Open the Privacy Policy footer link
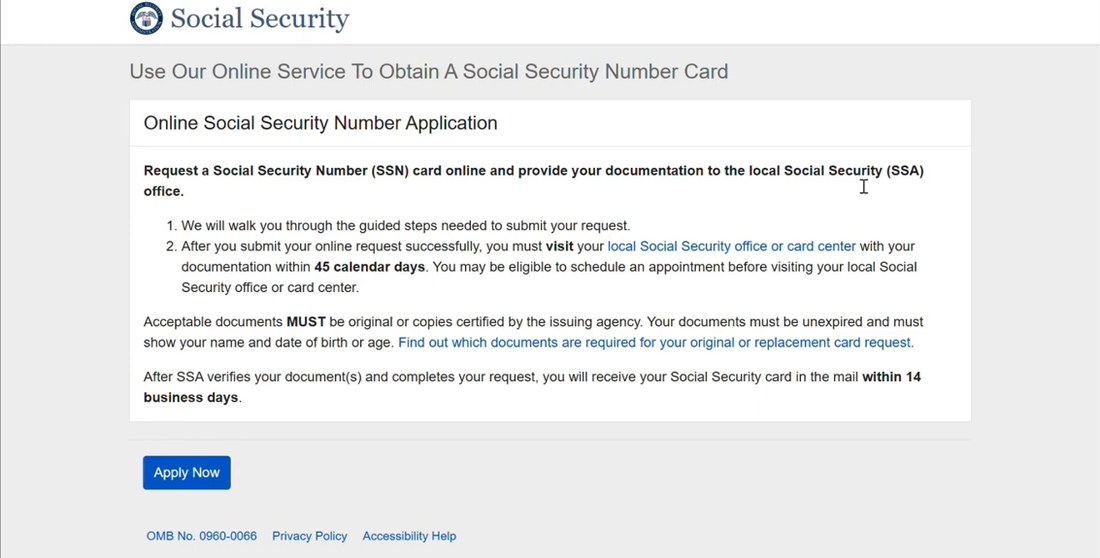1100x558 pixels. (309, 536)
